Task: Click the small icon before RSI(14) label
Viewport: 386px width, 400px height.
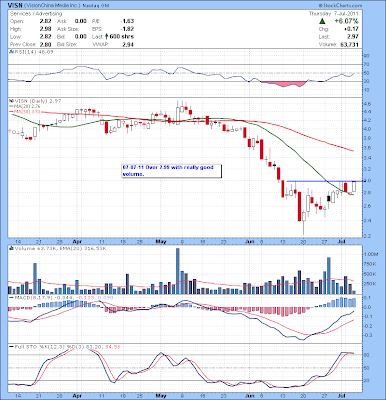Action: pos(11,52)
